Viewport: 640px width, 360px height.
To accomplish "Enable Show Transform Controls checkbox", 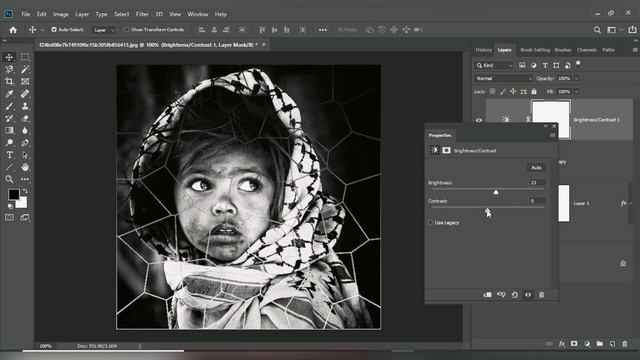I will coord(127,30).
